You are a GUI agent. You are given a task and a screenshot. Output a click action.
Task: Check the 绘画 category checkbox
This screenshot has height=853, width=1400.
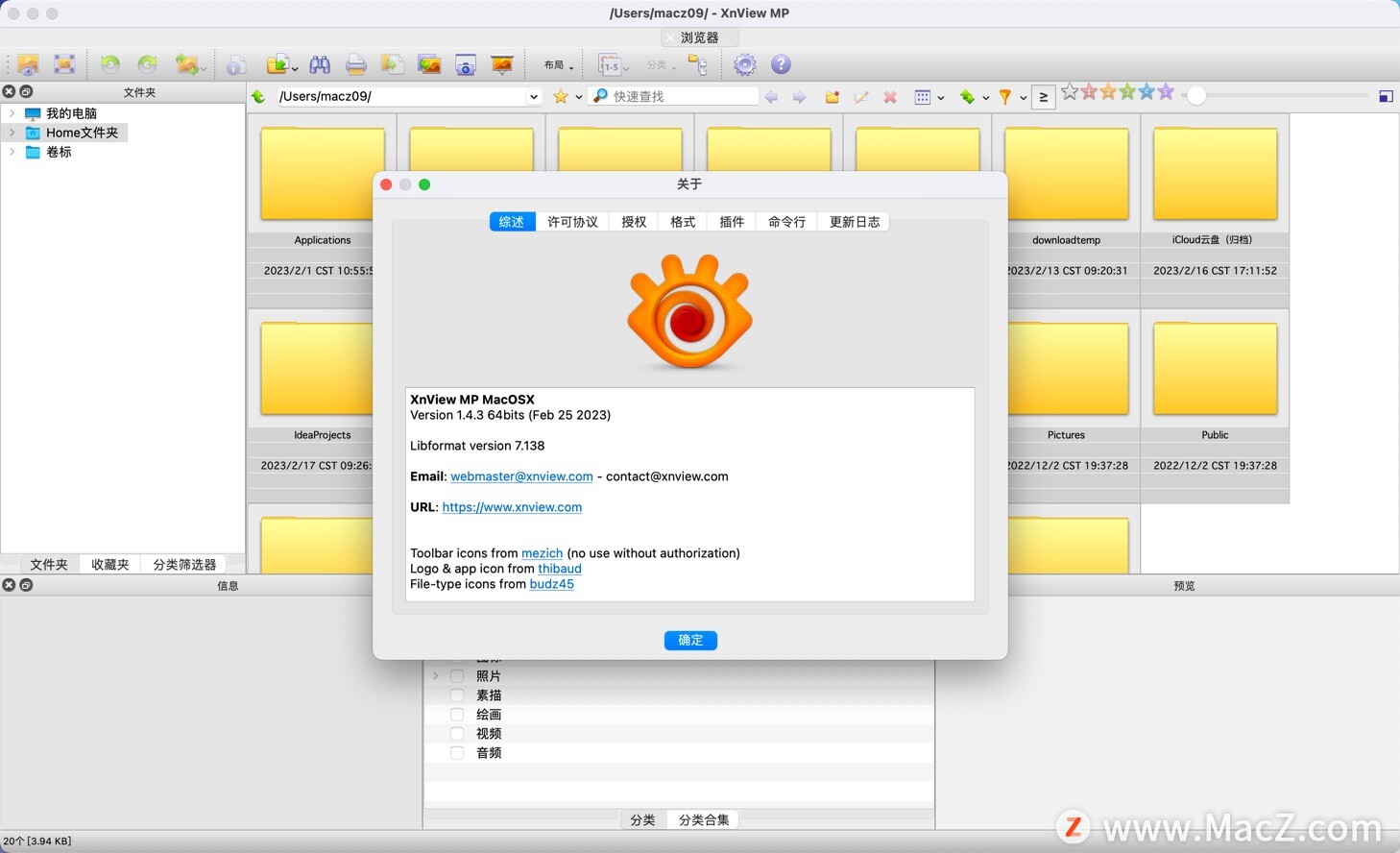tap(457, 715)
